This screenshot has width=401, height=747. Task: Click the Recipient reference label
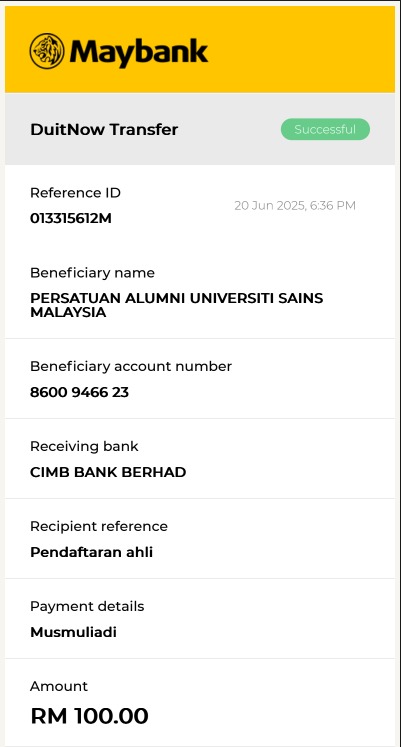(x=99, y=526)
